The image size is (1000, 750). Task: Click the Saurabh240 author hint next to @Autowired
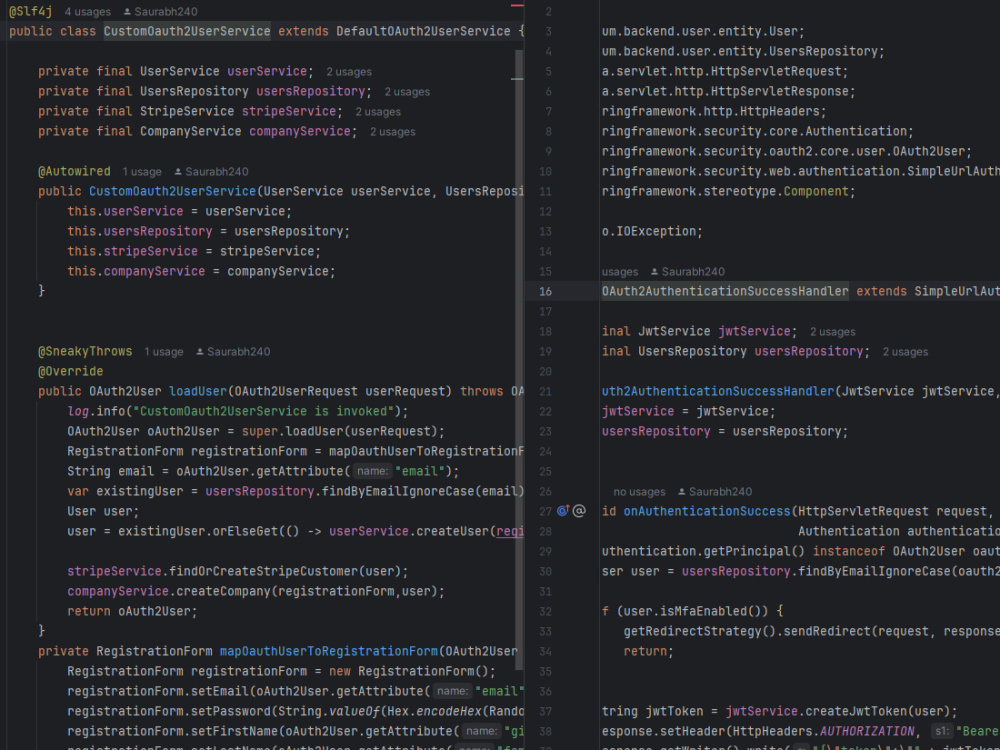pyautogui.click(x=211, y=172)
